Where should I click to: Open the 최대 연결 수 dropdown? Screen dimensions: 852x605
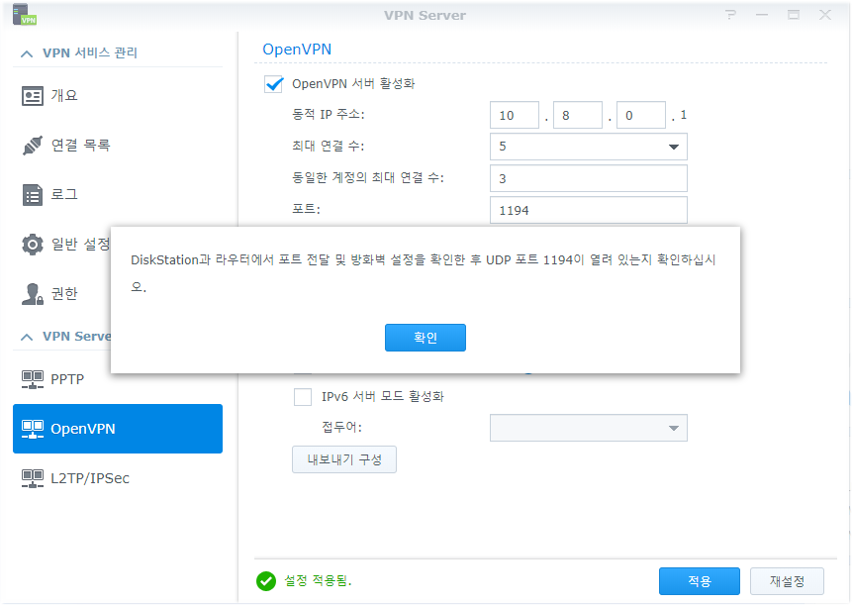click(x=588, y=147)
